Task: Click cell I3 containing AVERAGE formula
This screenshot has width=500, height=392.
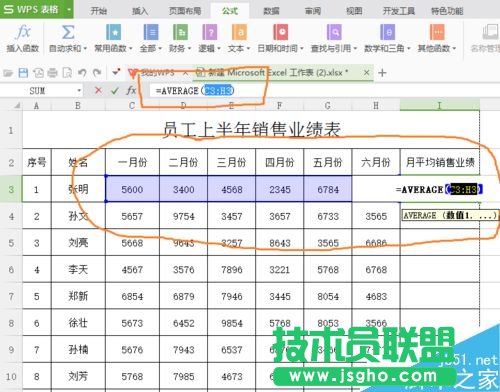Action: pyautogui.click(x=440, y=189)
